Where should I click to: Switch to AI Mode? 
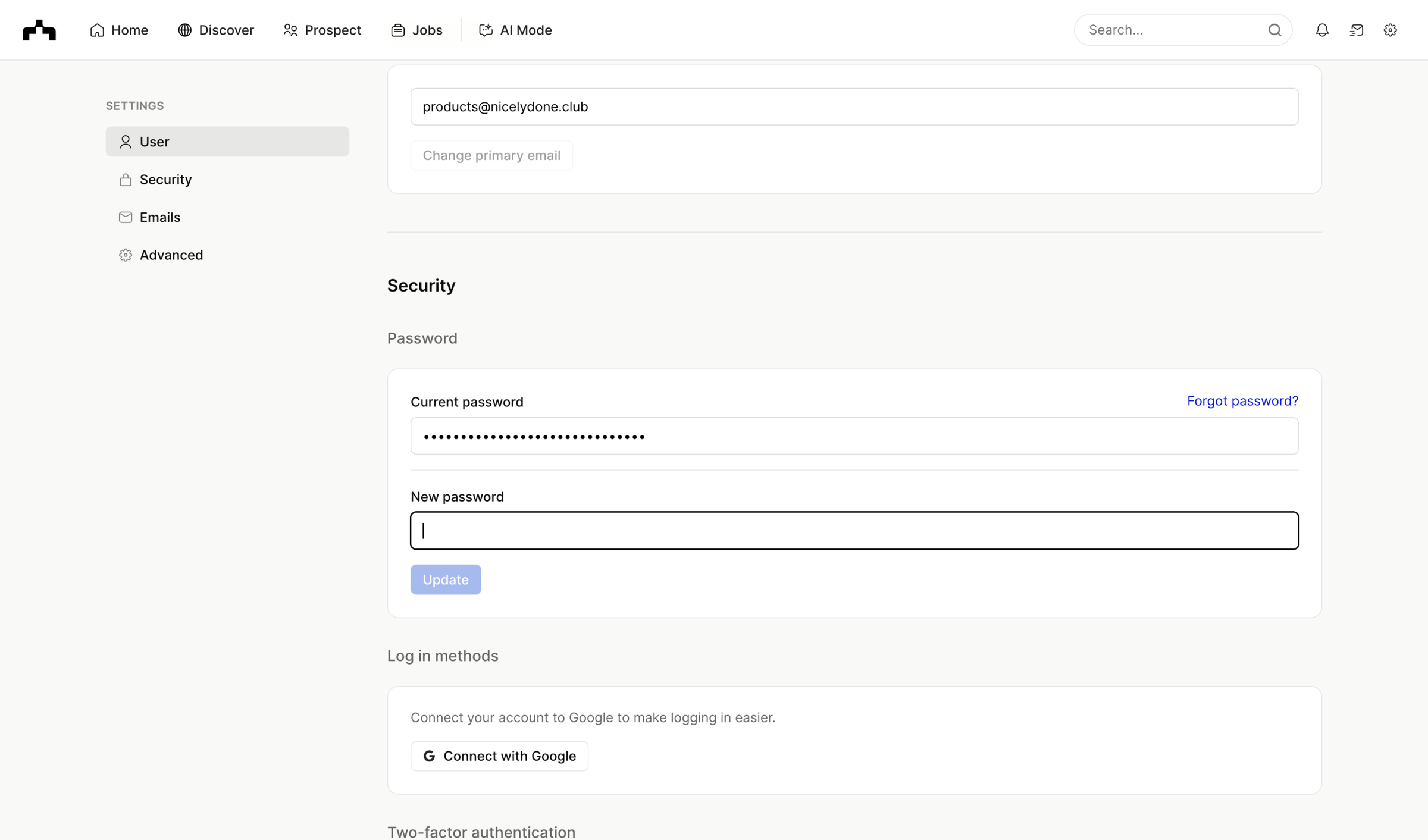[x=515, y=30]
